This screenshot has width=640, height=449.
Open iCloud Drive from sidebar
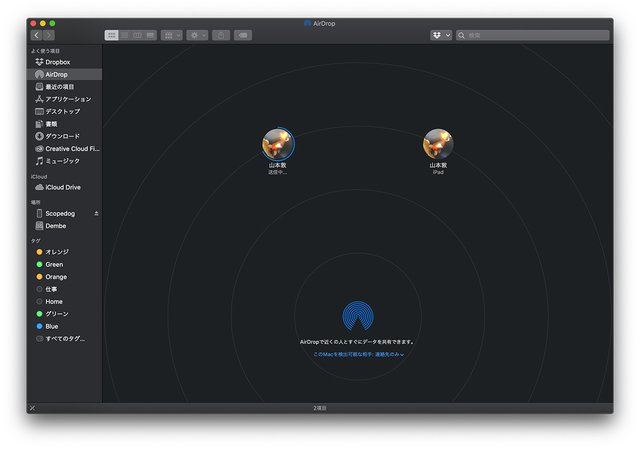coord(62,187)
